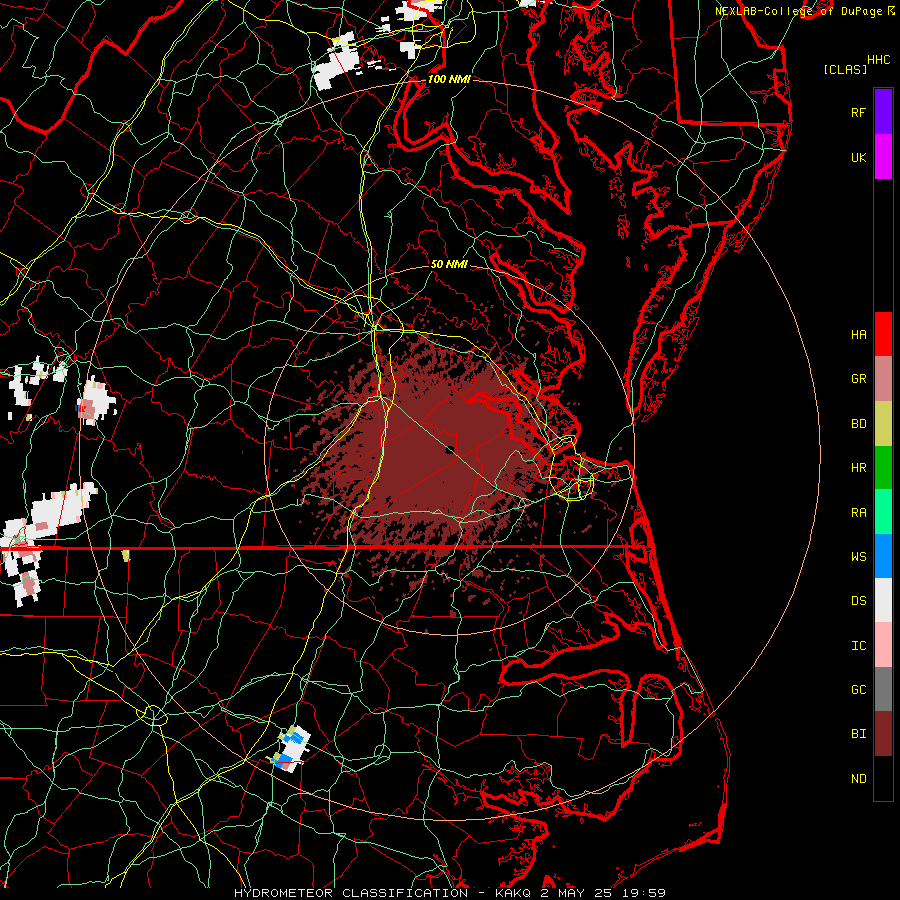Click the DS white legend swatch
The height and width of the screenshot is (900, 900).
click(x=883, y=600)
